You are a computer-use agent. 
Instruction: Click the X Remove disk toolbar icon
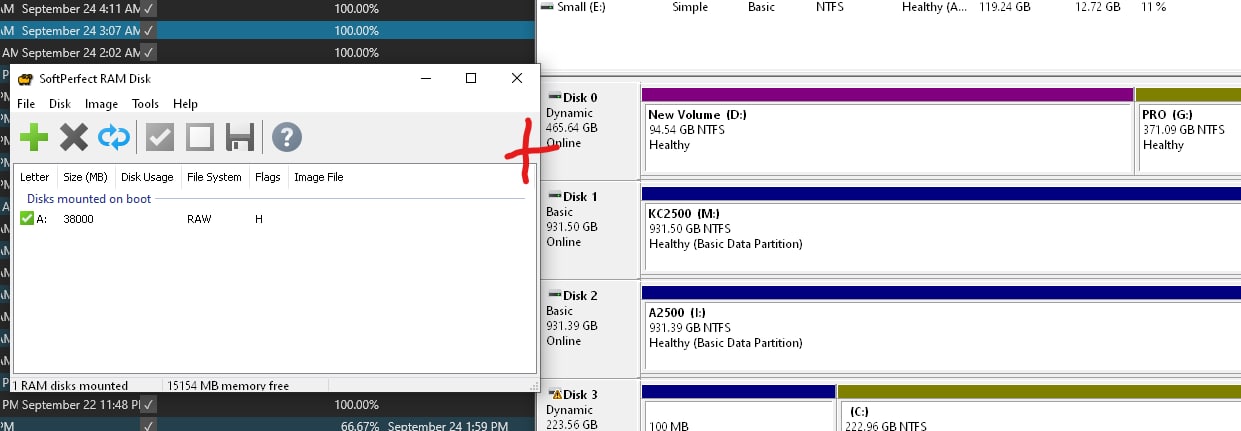point(74,137)
